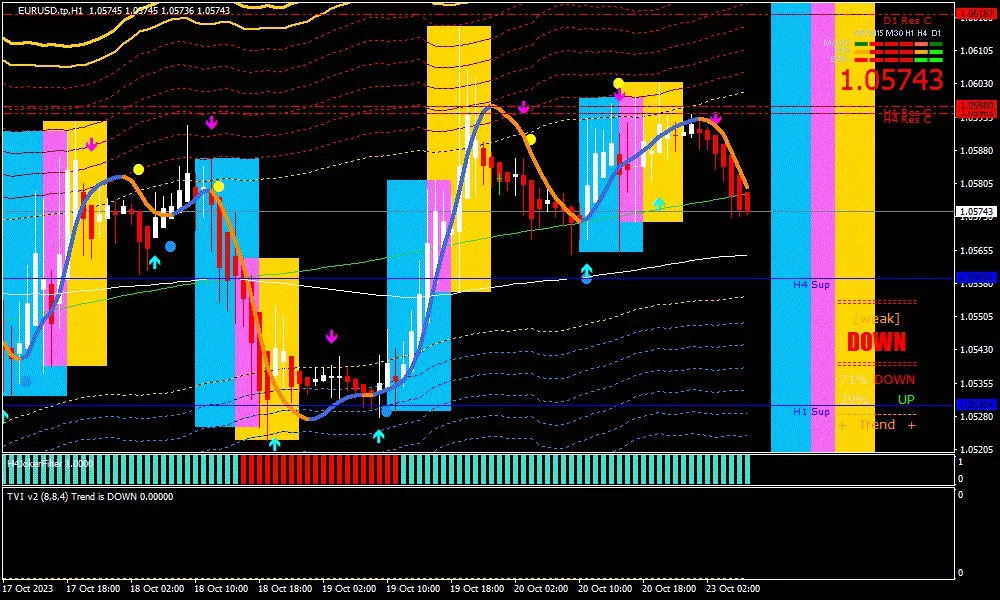Select the D1 Res C label
1000x600 pixels.
pyautogui.click(x=907, y=20)
